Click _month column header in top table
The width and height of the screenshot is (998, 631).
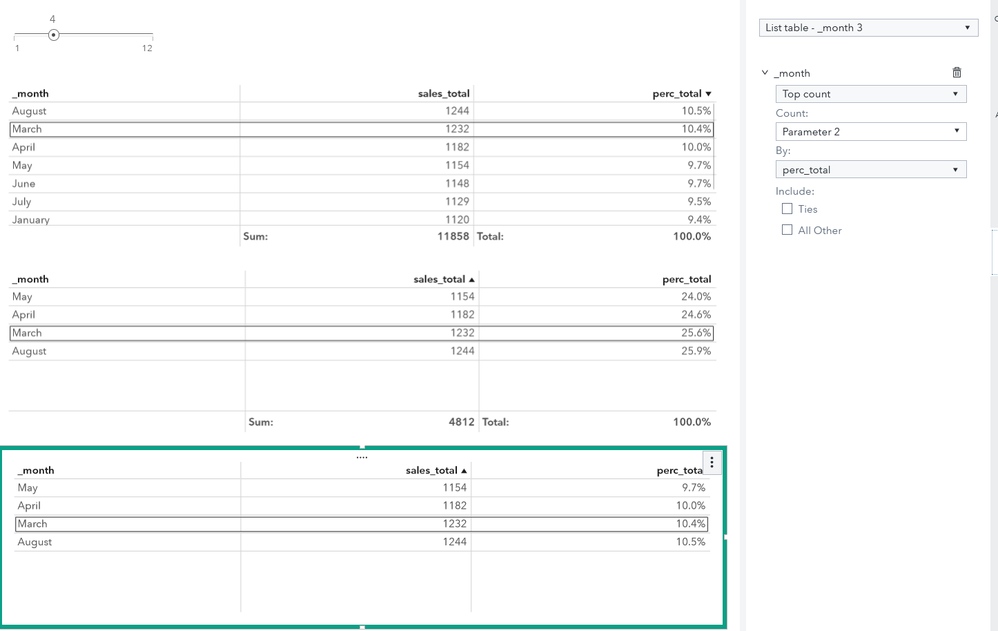[x=31, y=94]
